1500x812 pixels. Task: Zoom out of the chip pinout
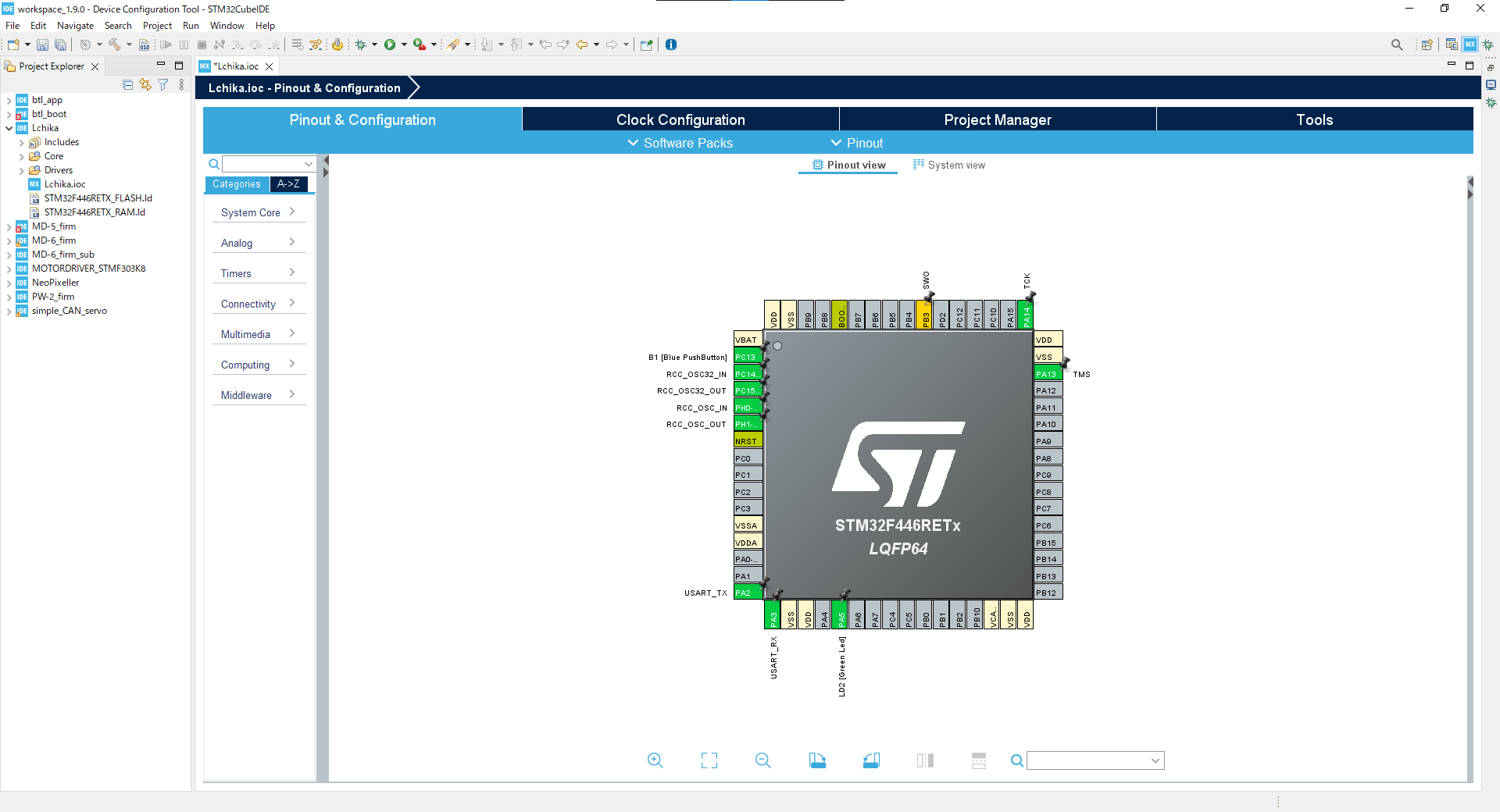pyautogui.click(x=763, y=760)
